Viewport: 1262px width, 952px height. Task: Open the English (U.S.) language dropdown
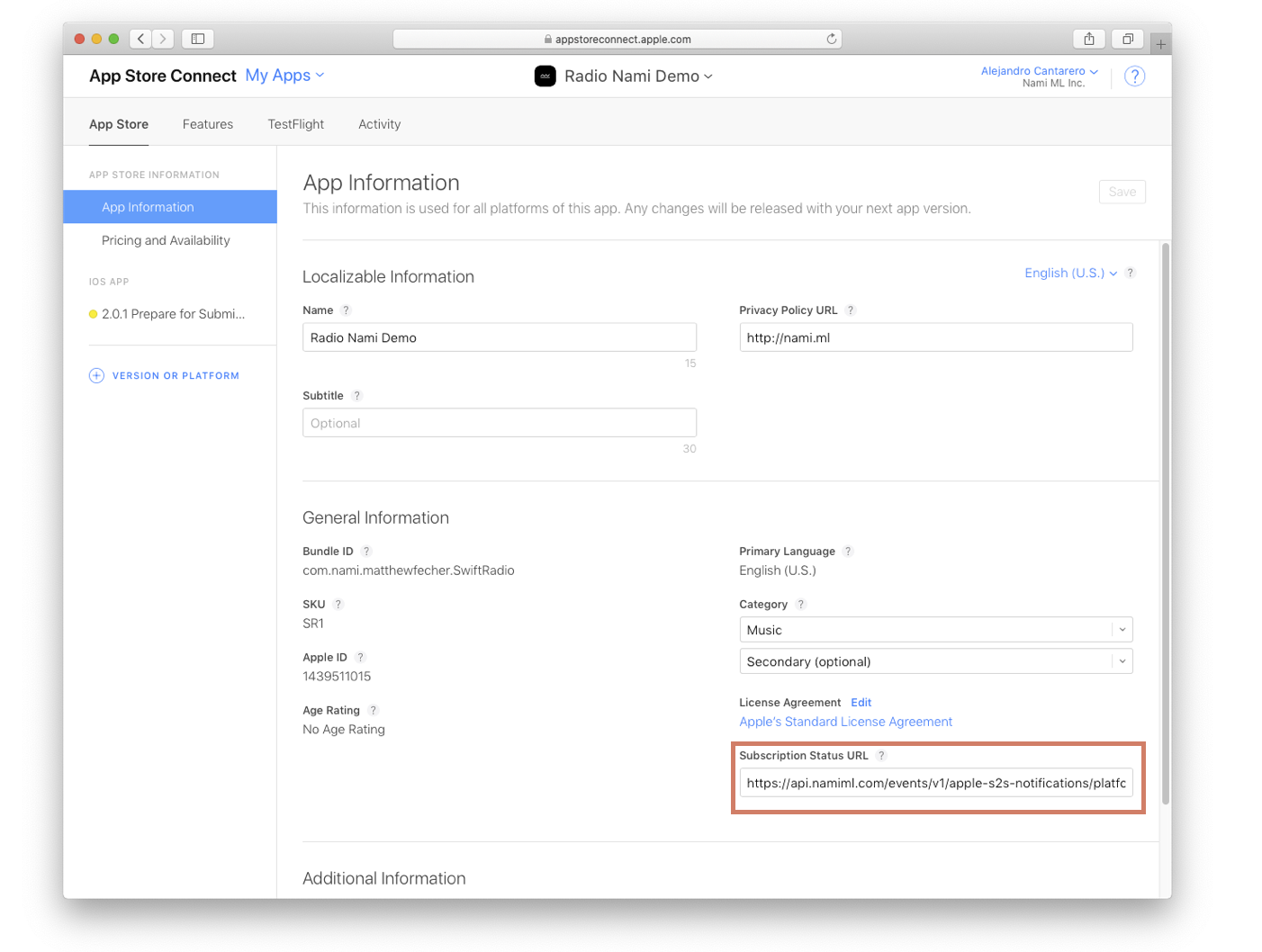click(1071, 273)
